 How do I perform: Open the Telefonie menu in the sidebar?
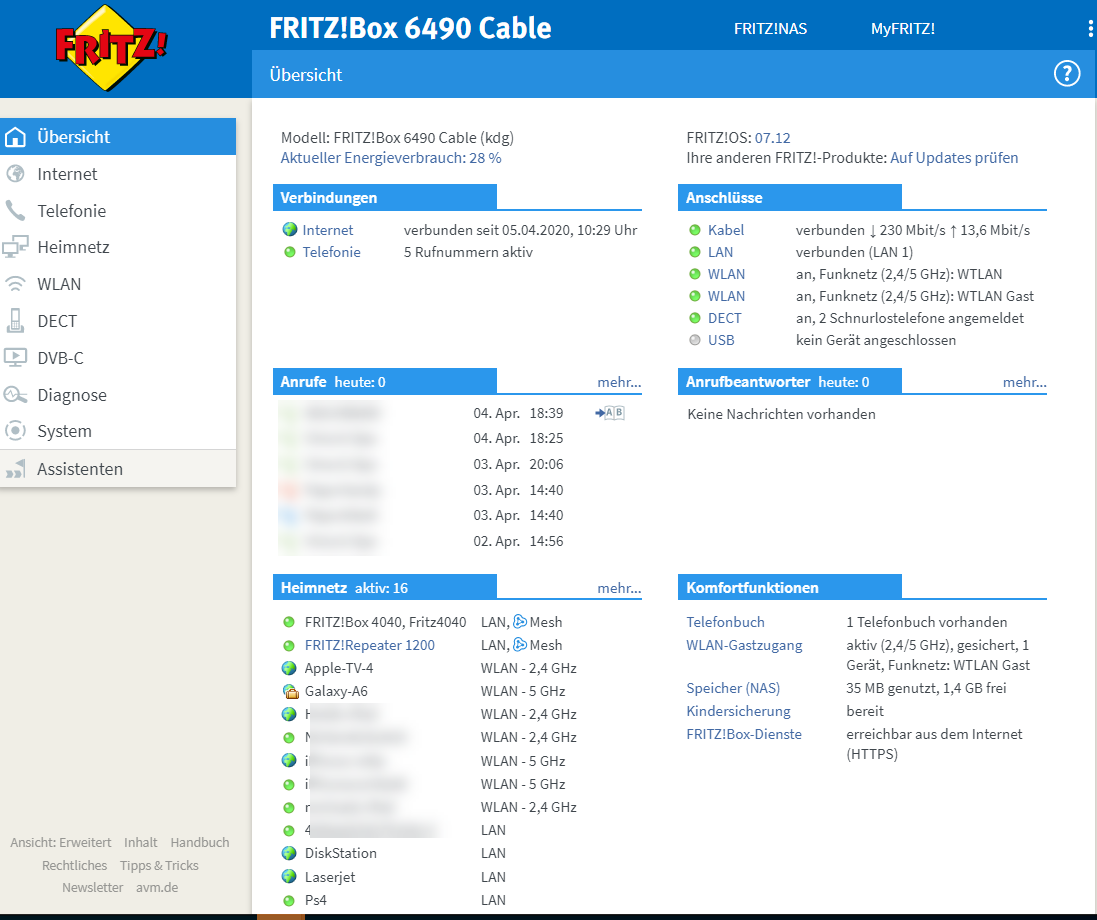[x=118, y=211]
